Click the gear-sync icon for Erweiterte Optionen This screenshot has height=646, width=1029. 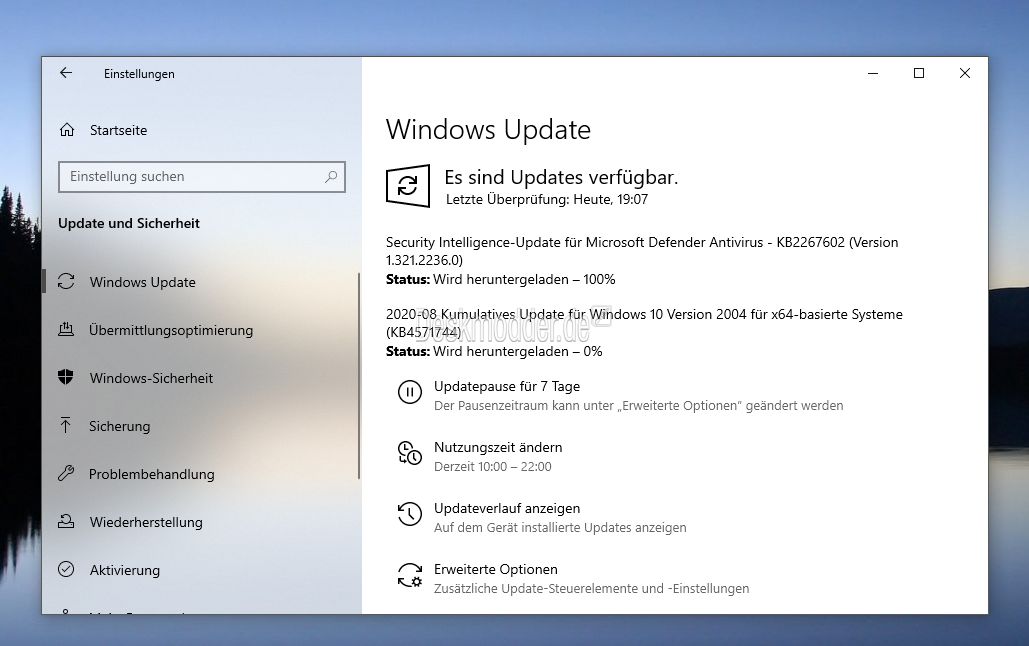[x=410, y=575]
